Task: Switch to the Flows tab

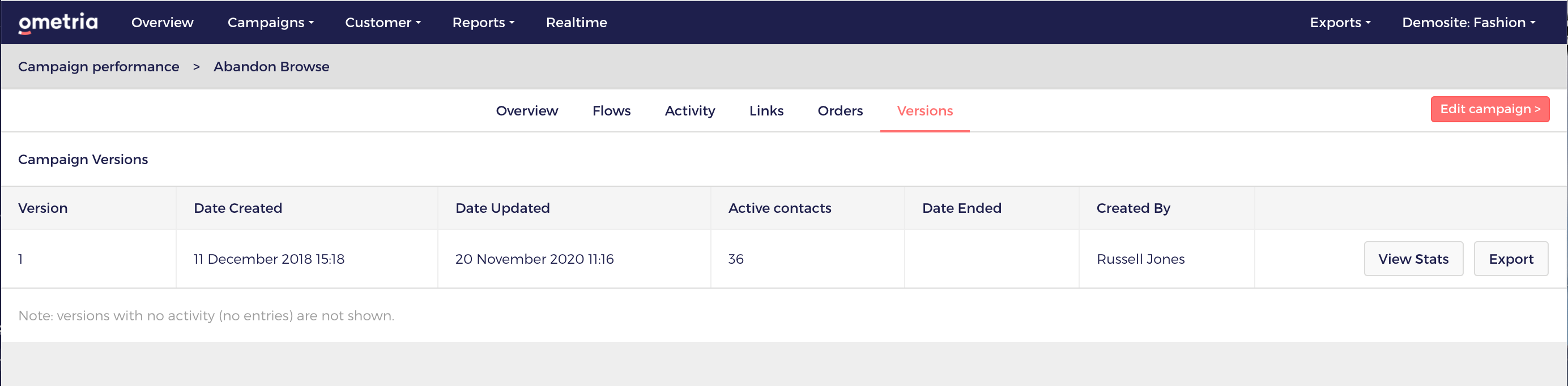Action: [x=611, y=110]
